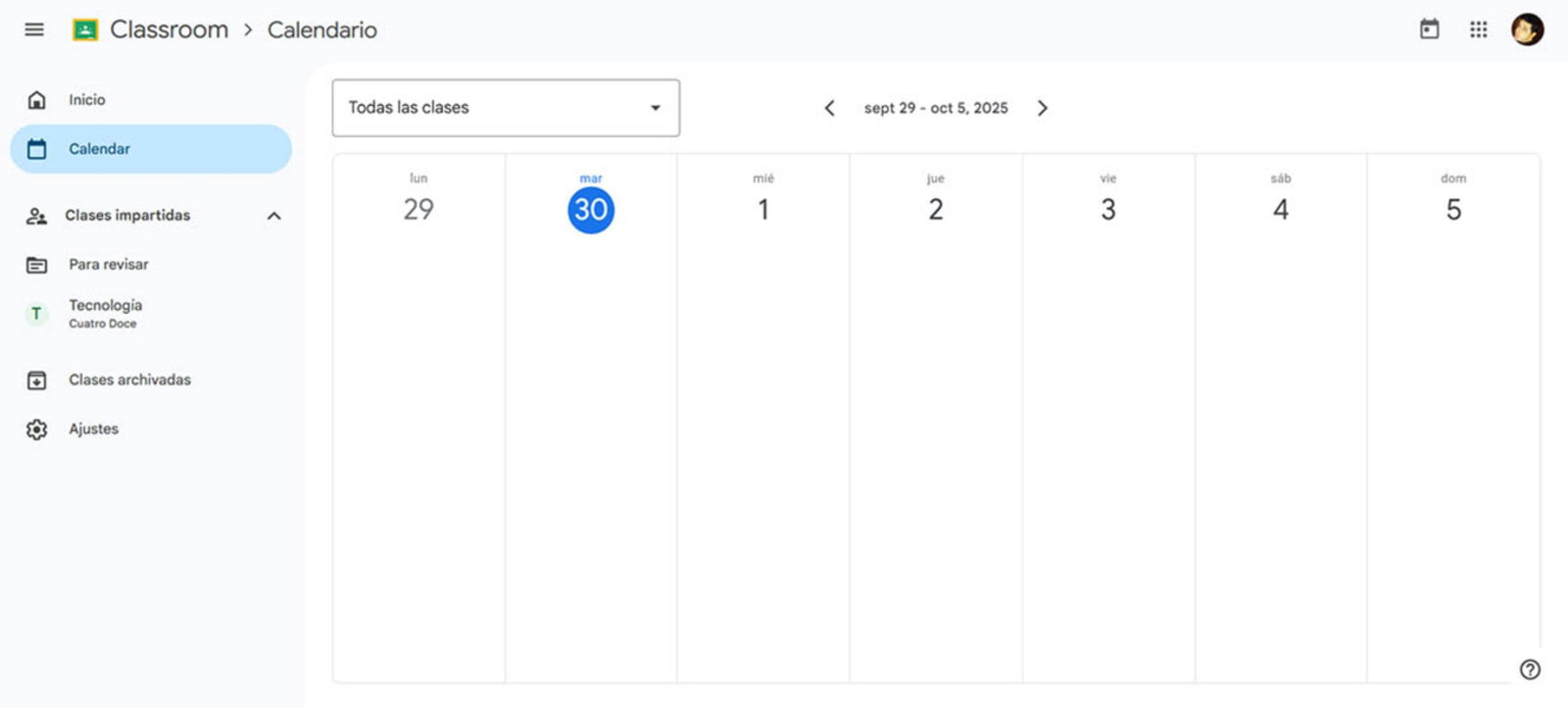1568x708 pixels.
Task: Open the Google apps grid
Action: click(x=1479, y=29)
